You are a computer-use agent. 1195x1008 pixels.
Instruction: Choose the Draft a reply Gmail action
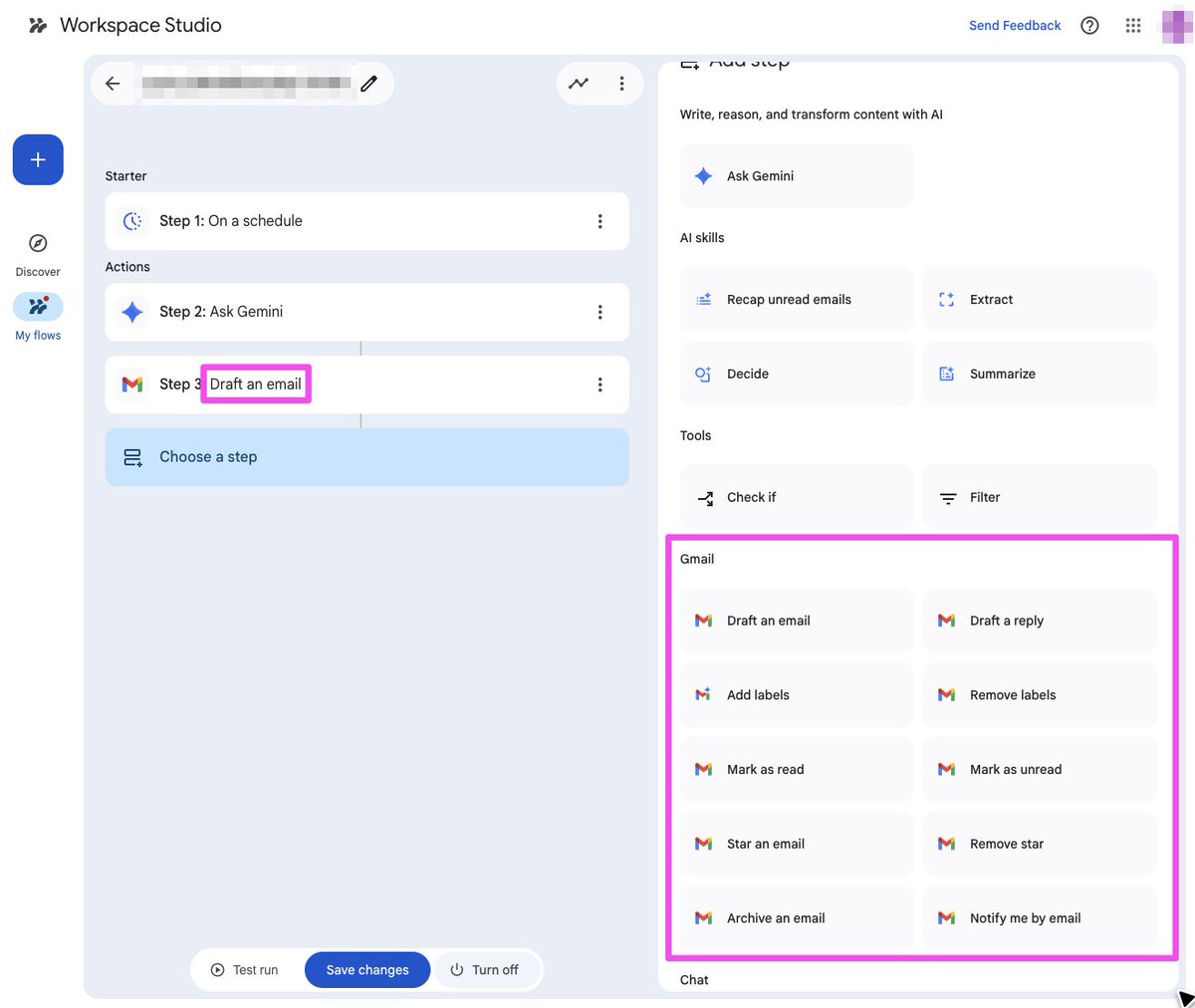click(x=1040, y=621)
